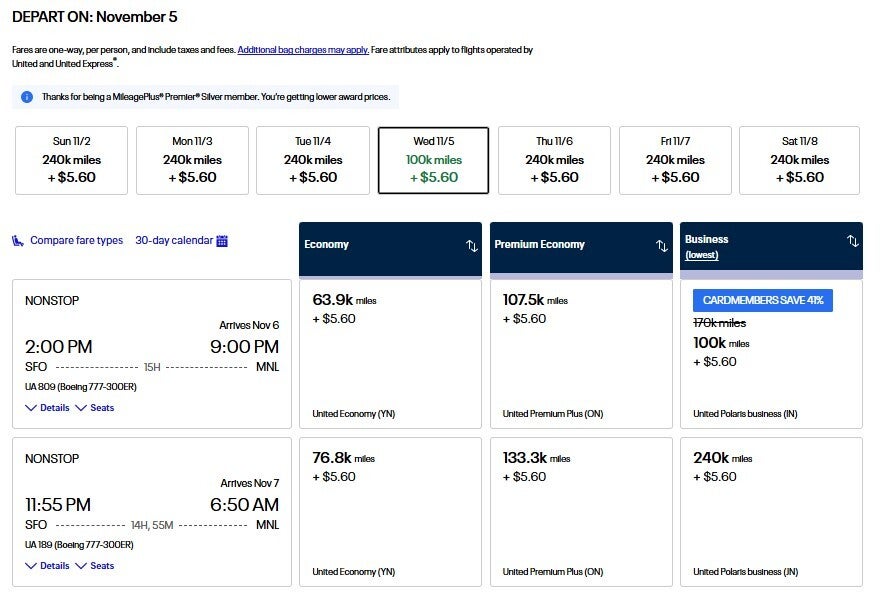
Task: Expand Seats for flight UA 189
Action: coord(95,566)
